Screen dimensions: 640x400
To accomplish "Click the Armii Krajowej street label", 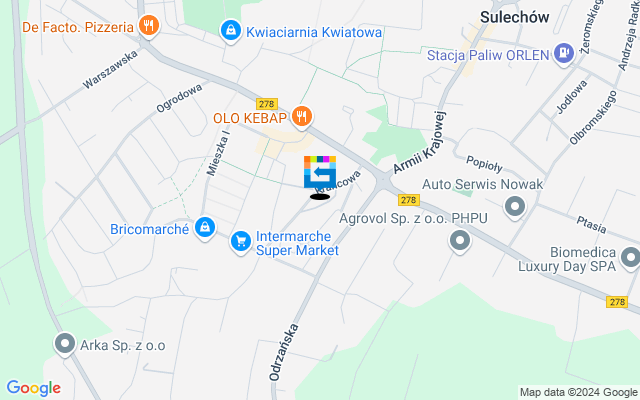I will [x=420, y=142].
